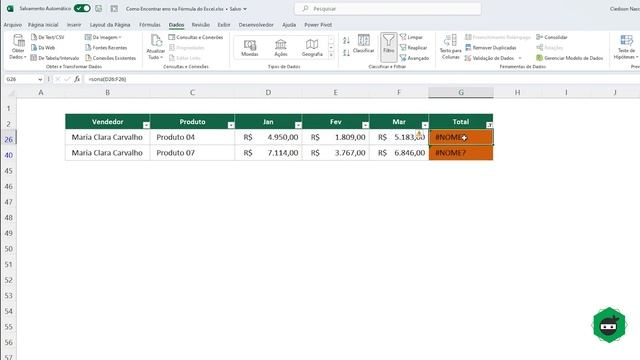Expand Validação de Dados dropdown arrow

(x=520, y=58)
